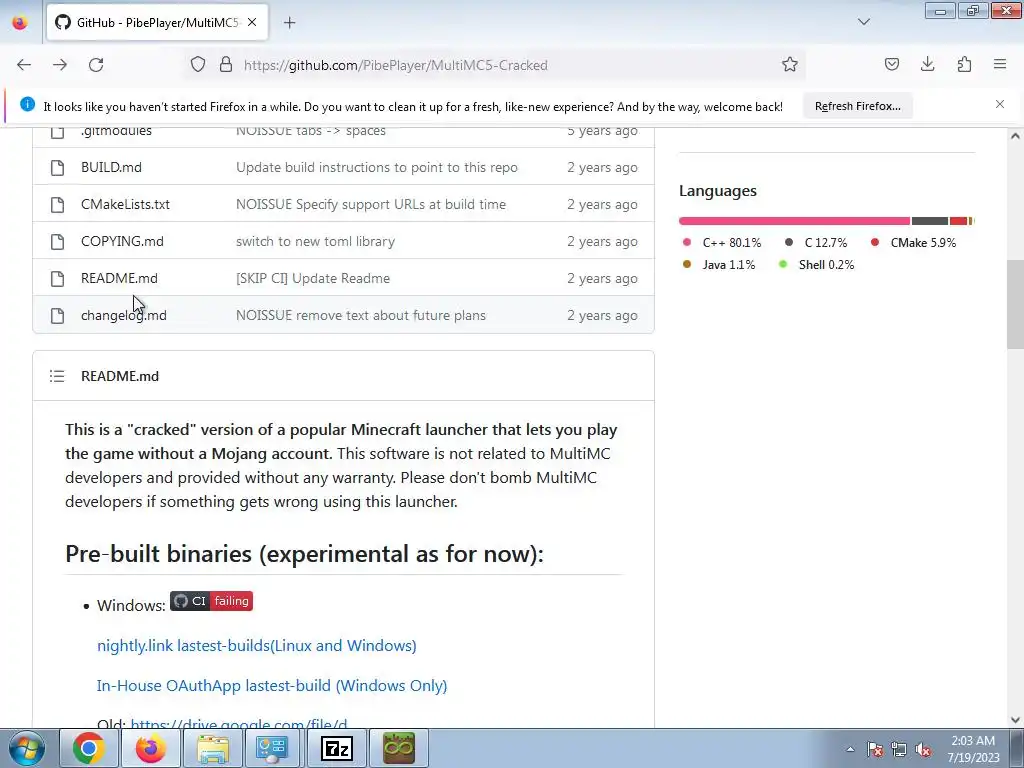Open commit 'NOISSUE Specify support URLs at build time'
This screenshot has height=768, width=1024.
click(371, 204)
